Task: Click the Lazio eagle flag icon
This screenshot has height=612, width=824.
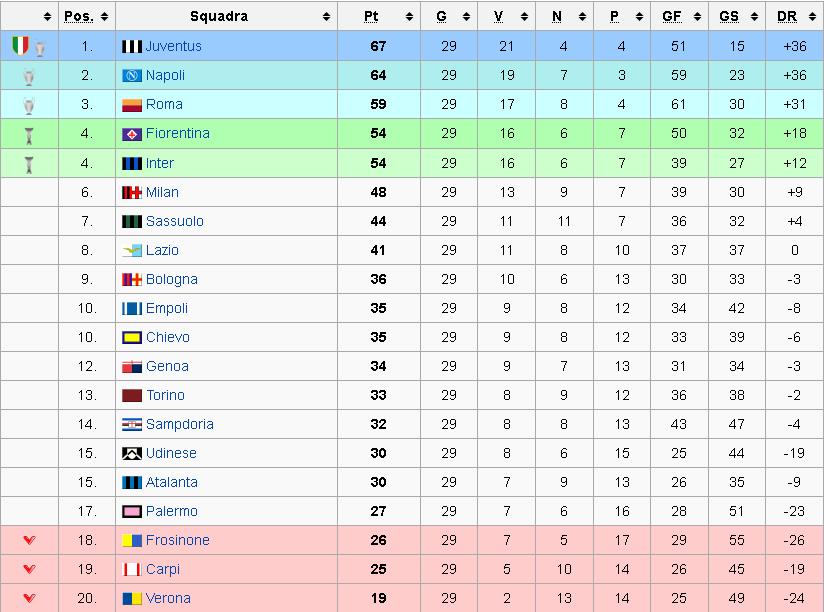Action: tap(132, 251)
